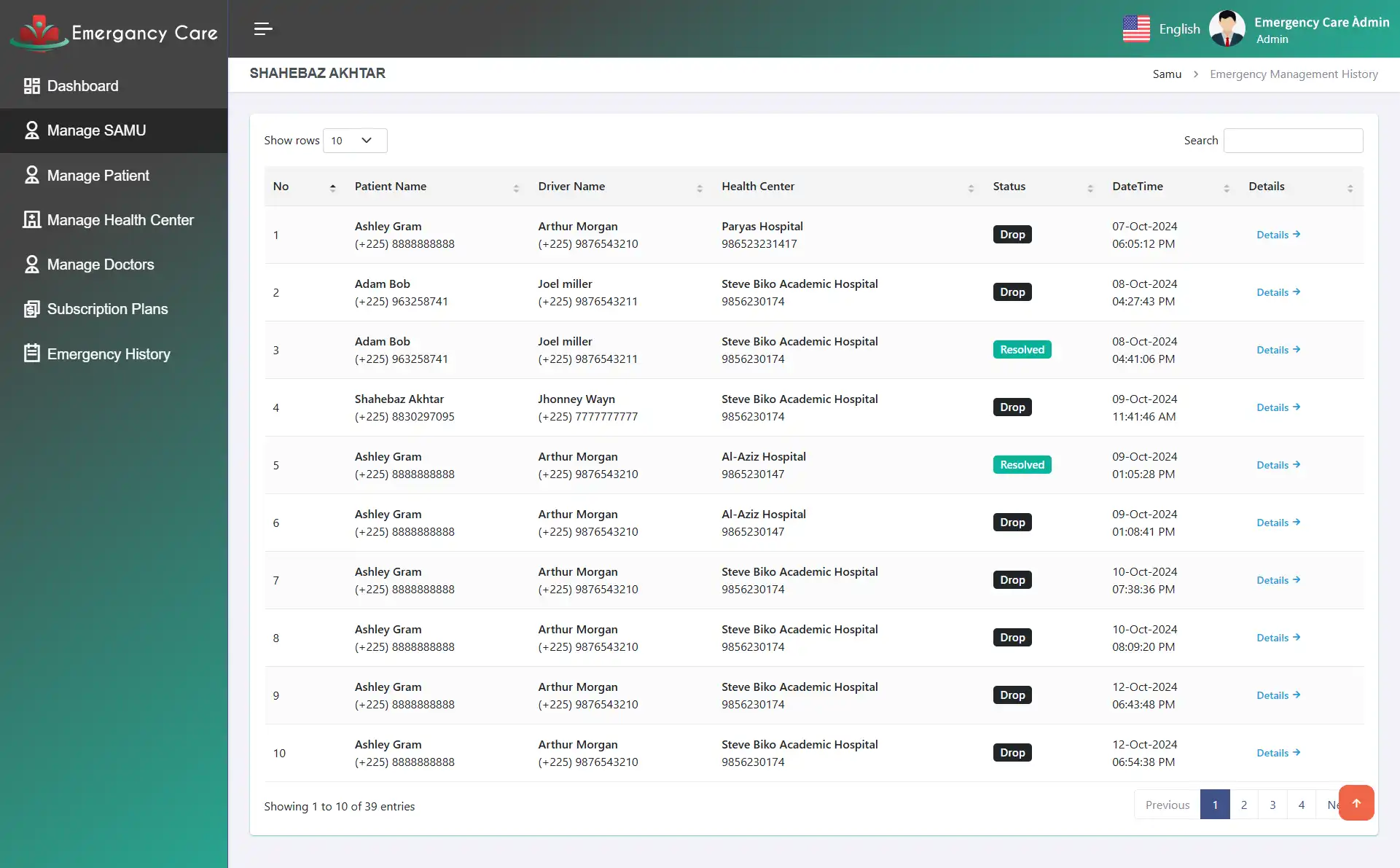Select the Manage Doctors icon in sidebar
This screenshot has height=868, width=1400.
[x=31, y=264]
